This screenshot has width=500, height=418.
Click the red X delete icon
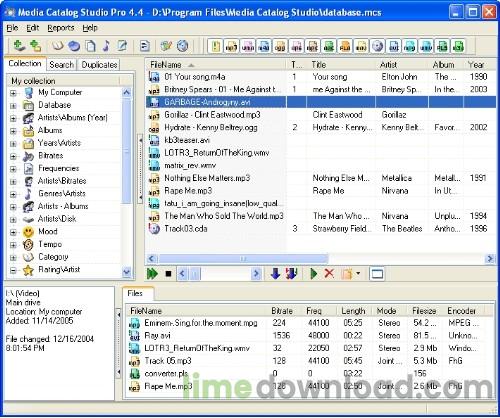point(329,274)
